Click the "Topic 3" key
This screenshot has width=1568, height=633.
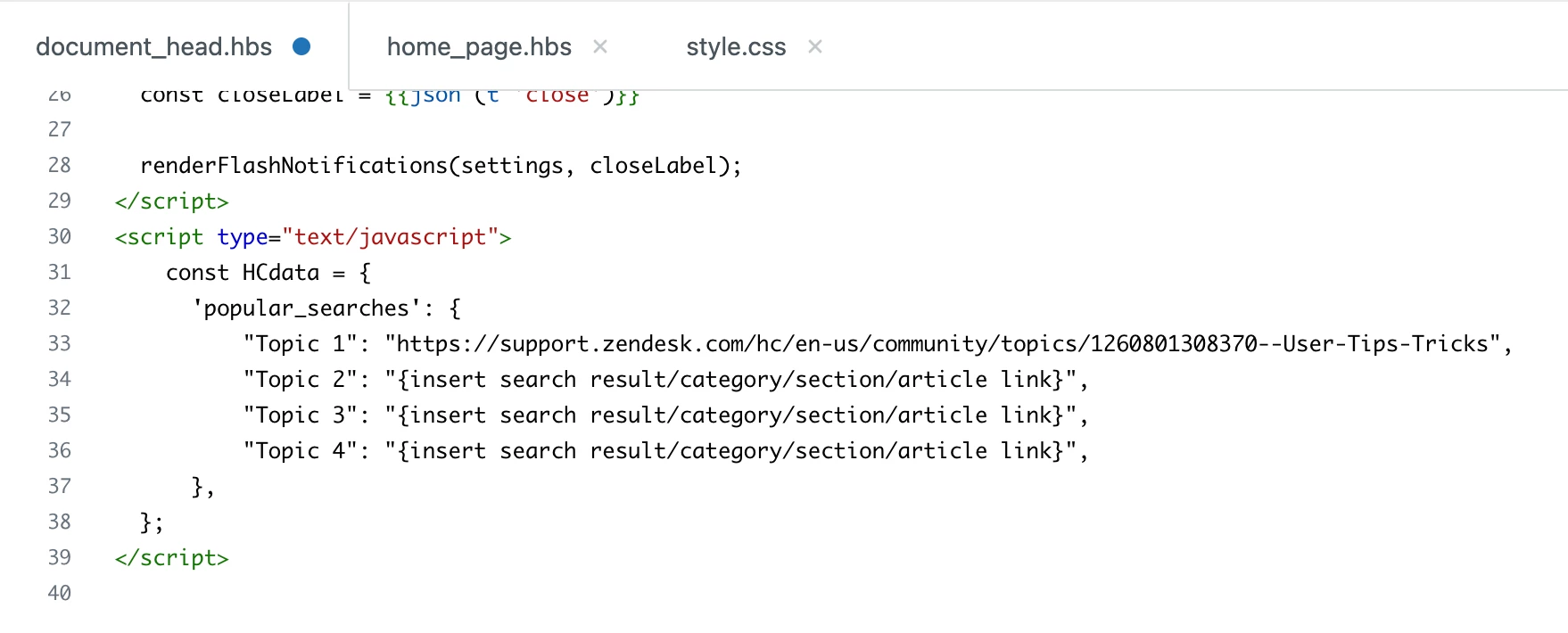point(301,415)
